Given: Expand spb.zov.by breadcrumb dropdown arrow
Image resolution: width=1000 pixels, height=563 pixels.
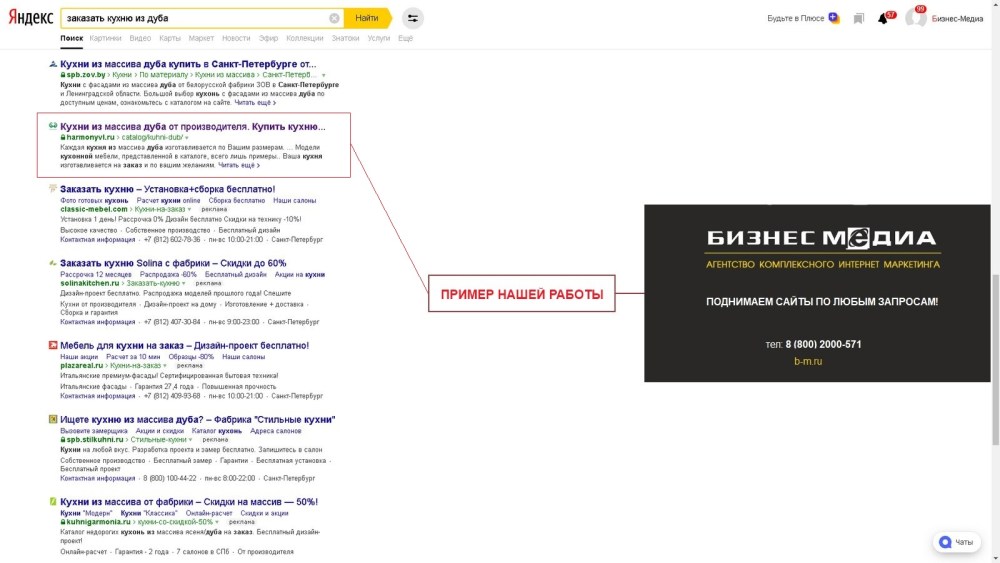Looking at the screenshot, I should point(323,75).
